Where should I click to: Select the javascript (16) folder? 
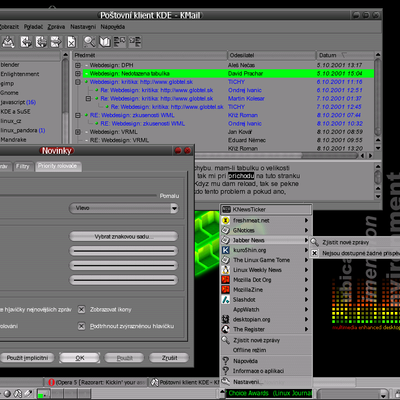tap(19, 102)
